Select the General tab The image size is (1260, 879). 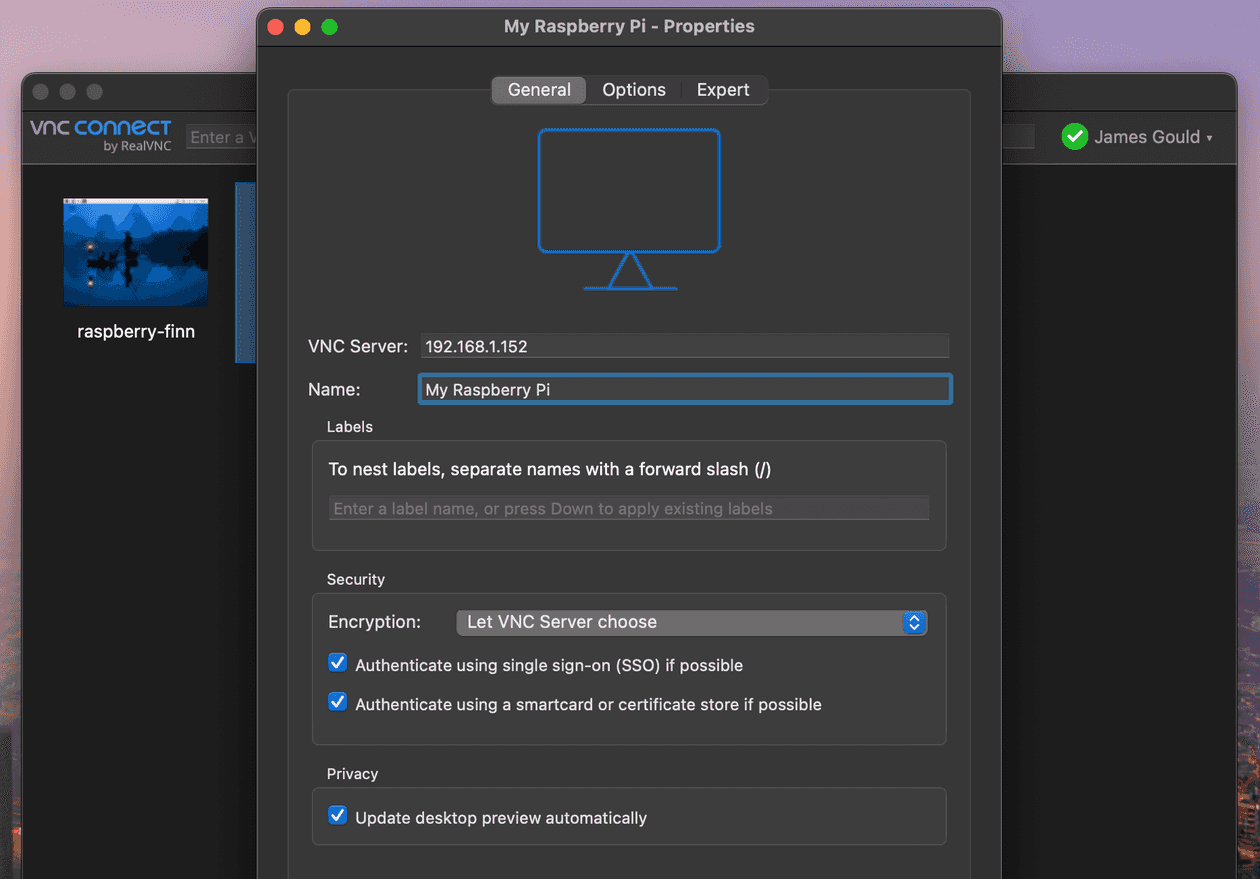538,89
